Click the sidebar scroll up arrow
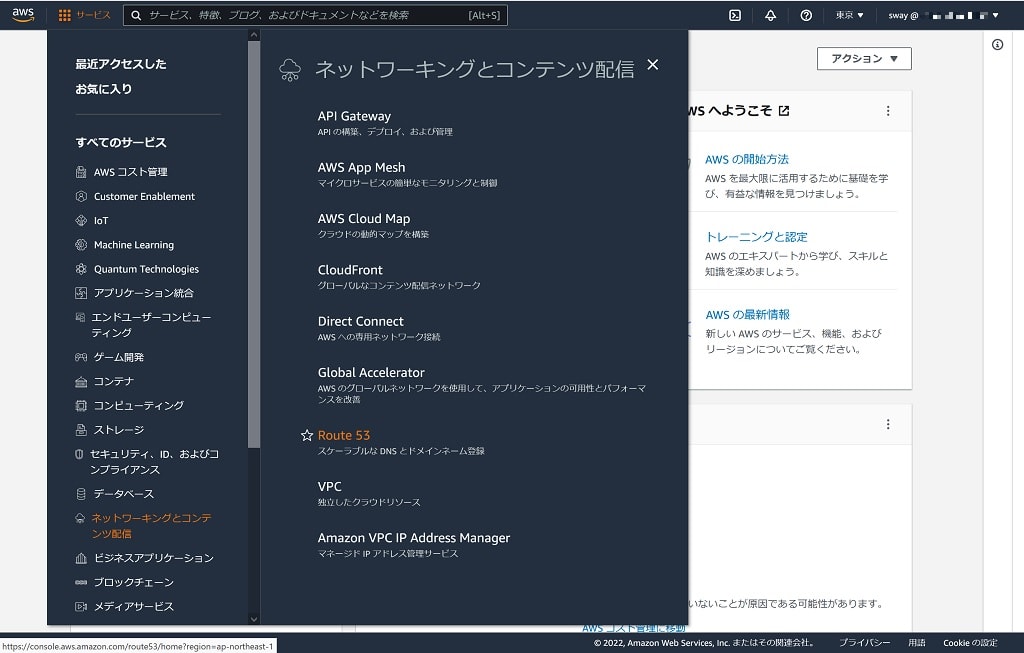This screenshot has width=1024, height=653. [x=254, y=35]
